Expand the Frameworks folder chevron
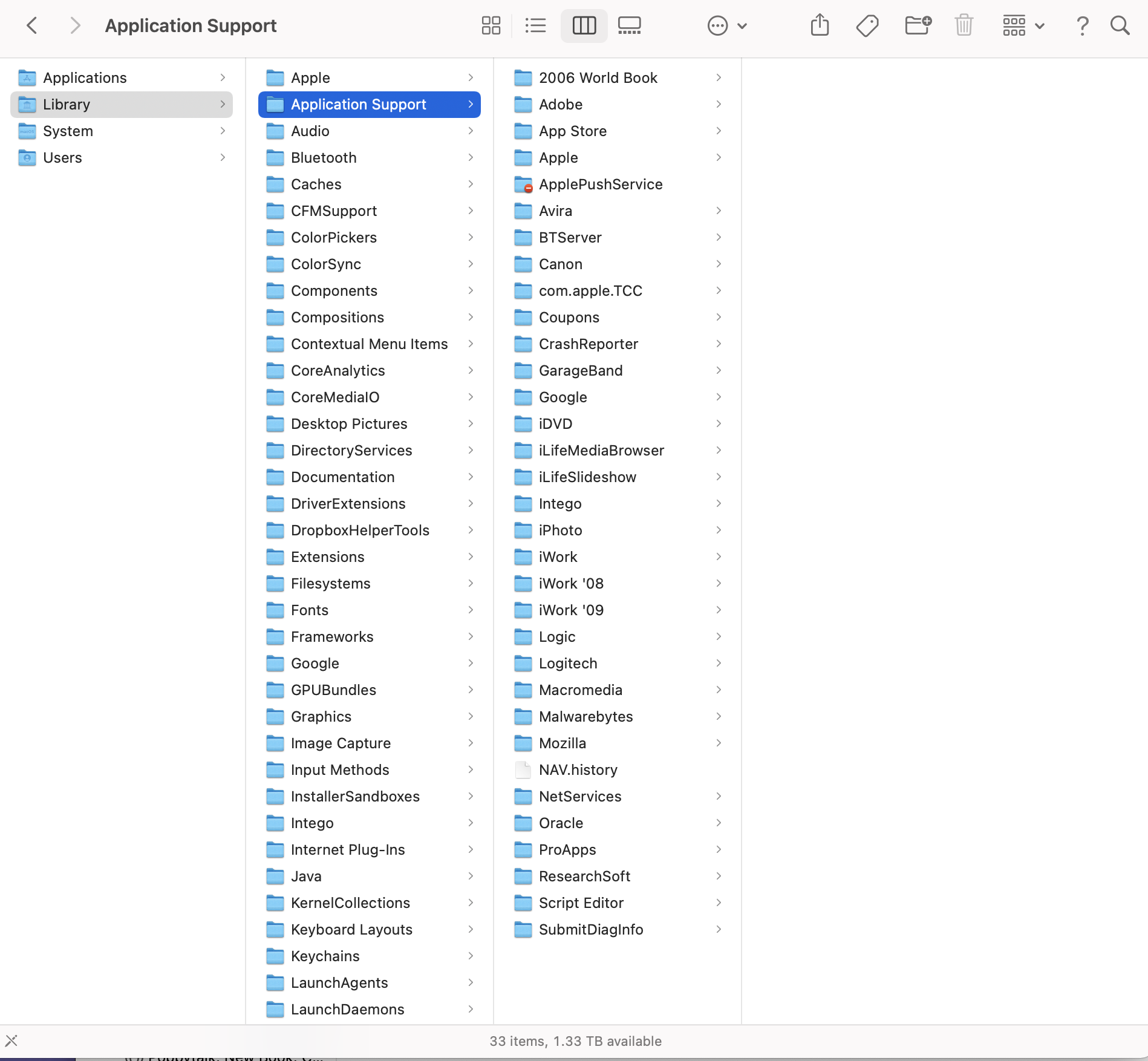This screenshot has width=1148, height=1061. pyautogui.click(x=471, y=636)
